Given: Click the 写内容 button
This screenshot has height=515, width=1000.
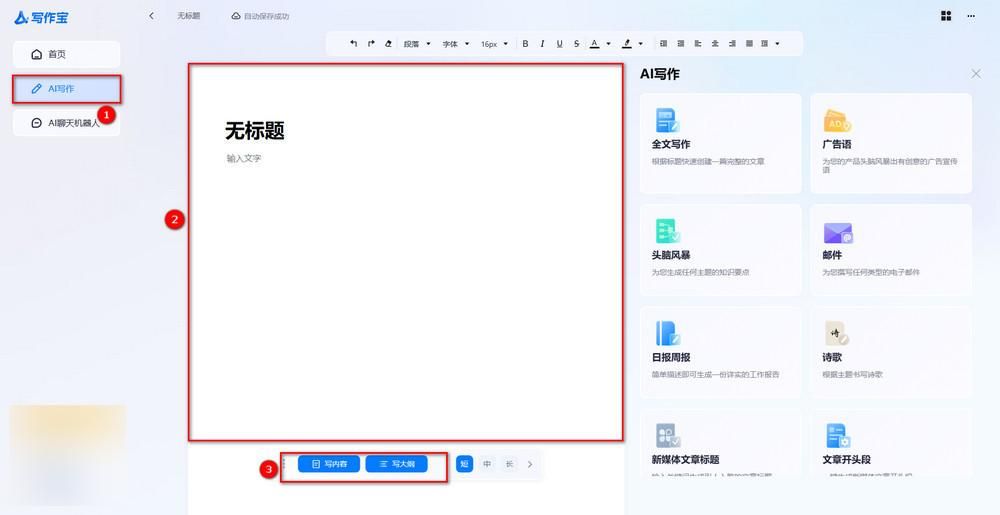Looking at the screenshot, I should [329, 464].
